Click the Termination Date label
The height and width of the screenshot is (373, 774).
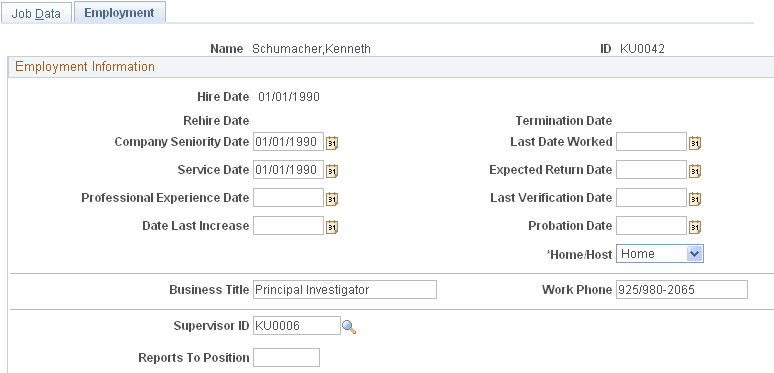(564, 121)
